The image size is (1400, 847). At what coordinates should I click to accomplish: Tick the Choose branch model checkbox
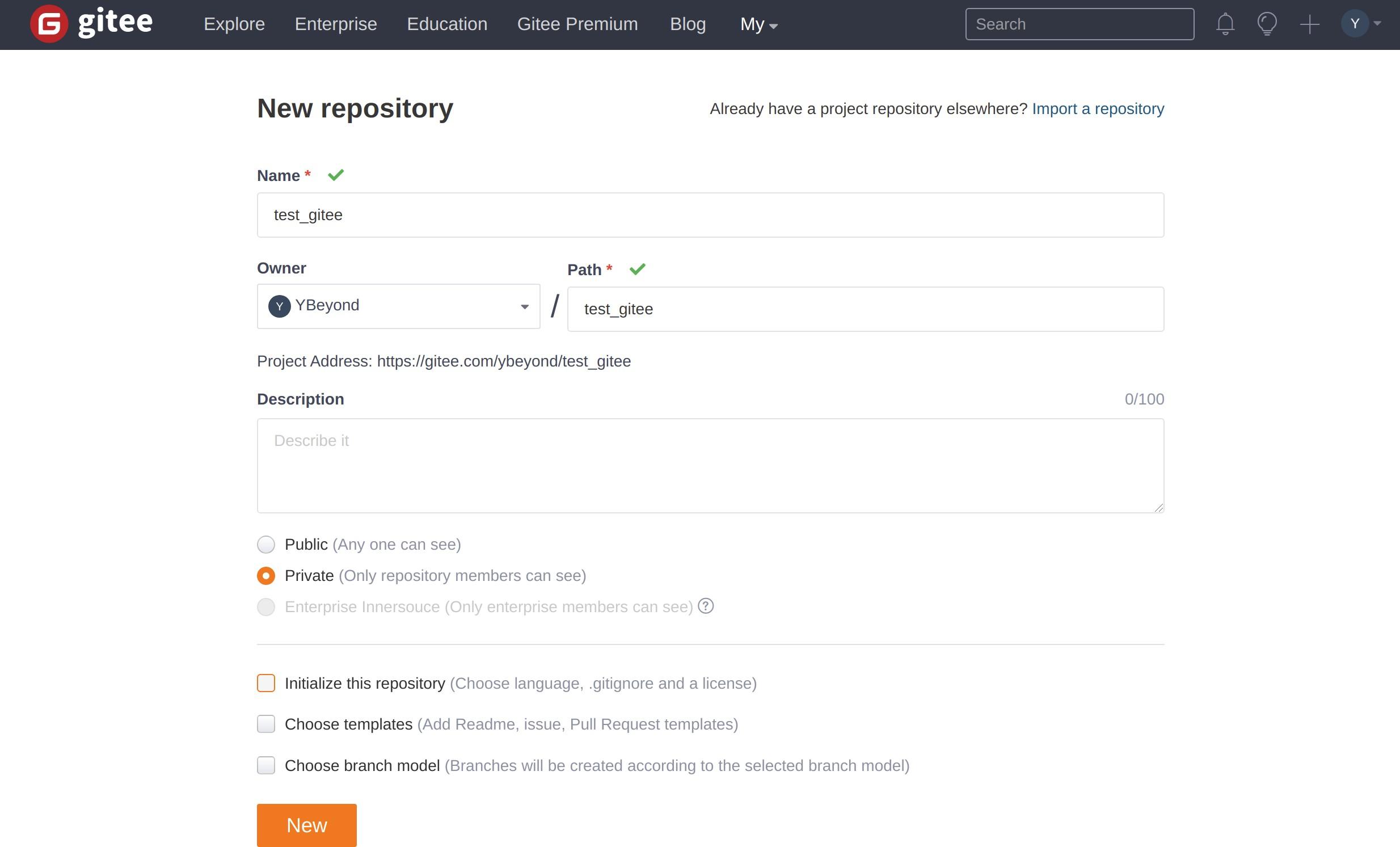(266, 765)
